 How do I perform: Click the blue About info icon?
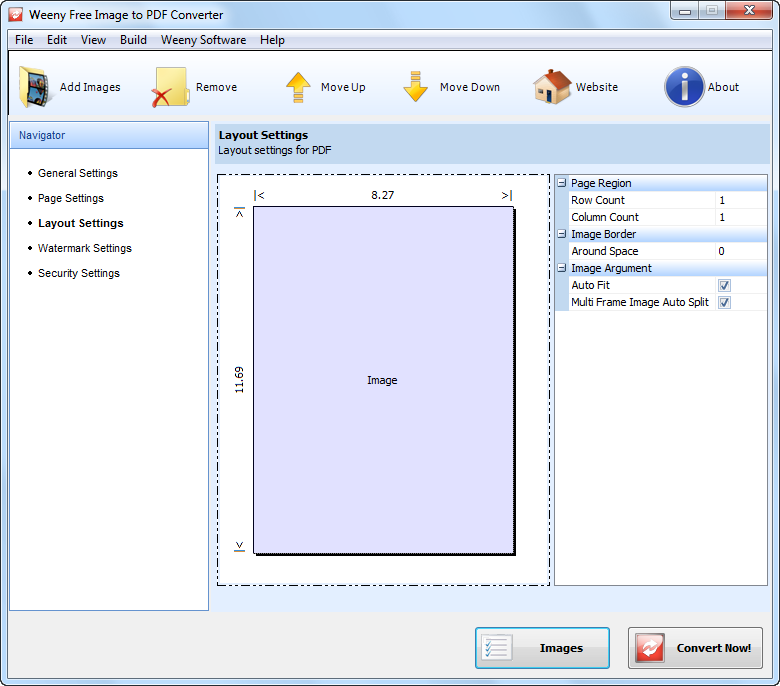pyautogui.click(x=684, y=87)
